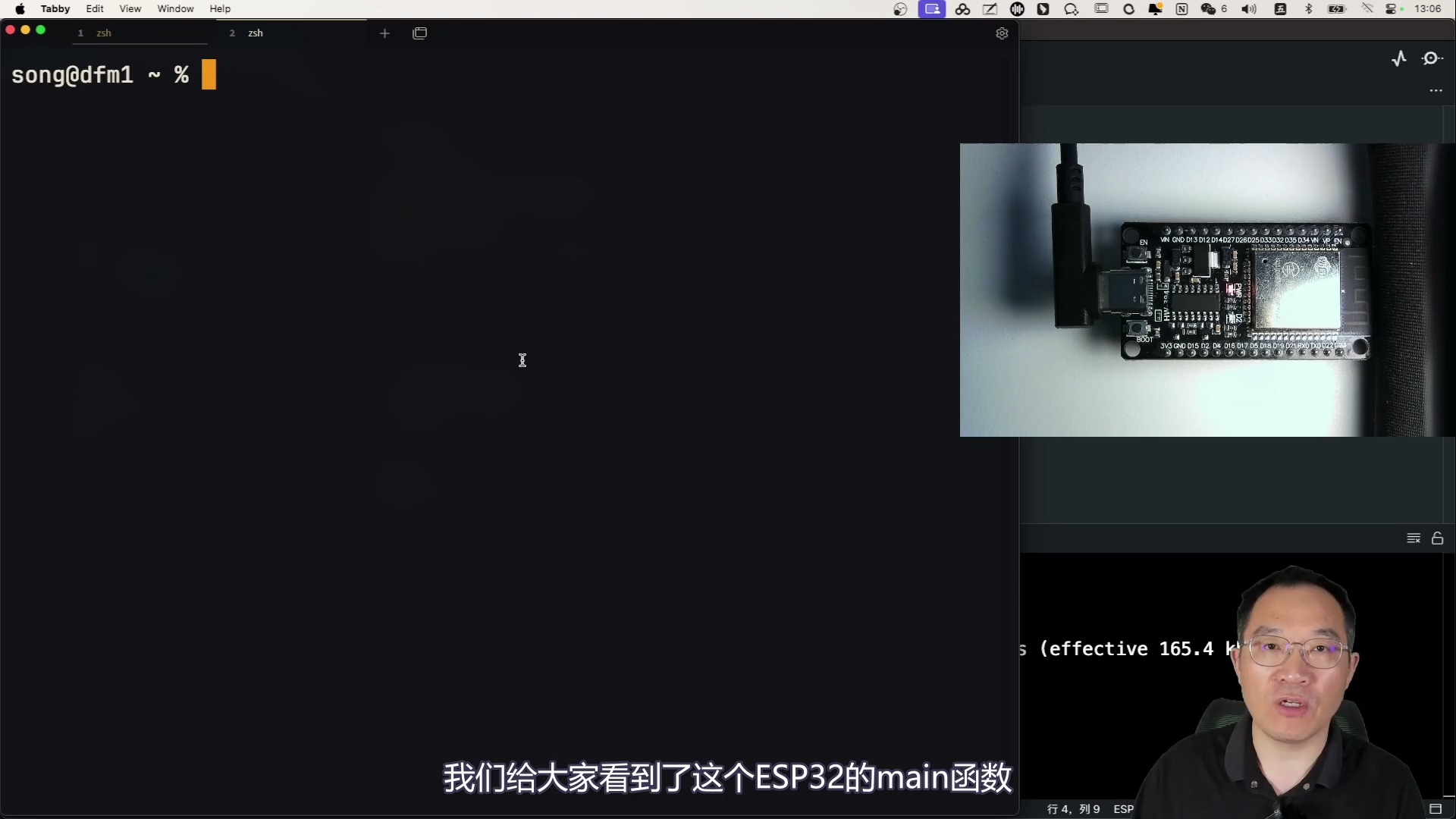Viewport: 1456px width, 819px height.
Task: Open the View menu
Action: [x=130, y=9]
